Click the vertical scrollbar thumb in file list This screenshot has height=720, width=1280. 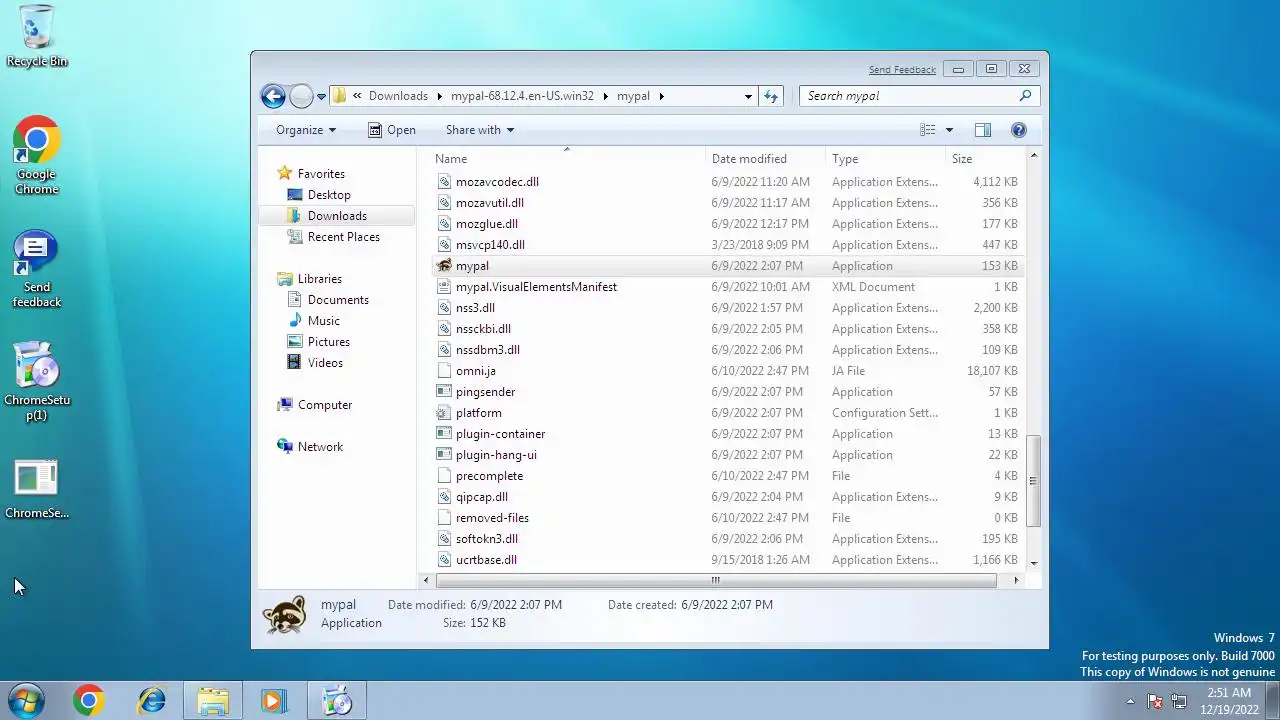point(1033,481)
